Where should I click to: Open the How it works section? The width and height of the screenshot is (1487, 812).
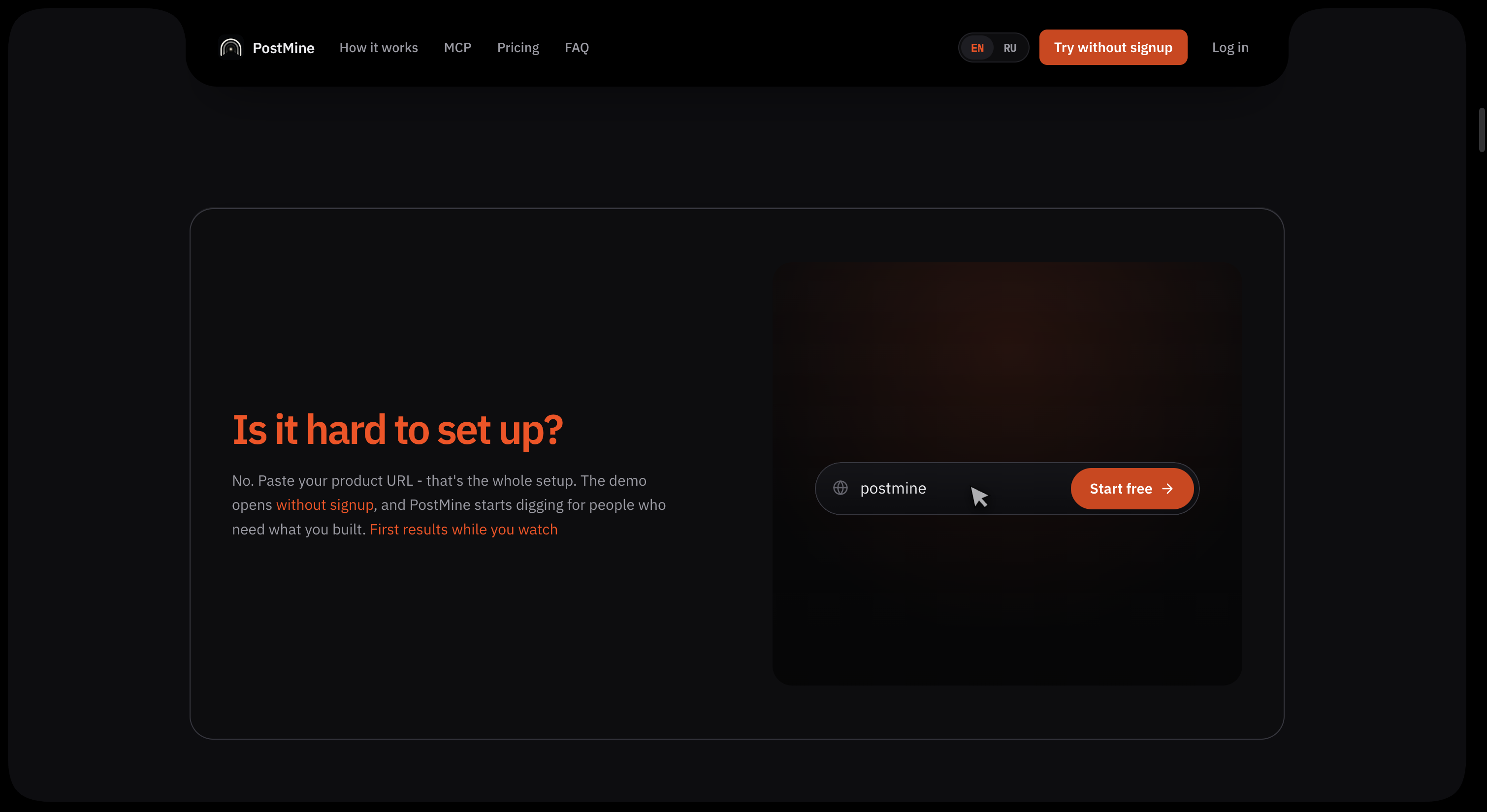tap(379, 47)
